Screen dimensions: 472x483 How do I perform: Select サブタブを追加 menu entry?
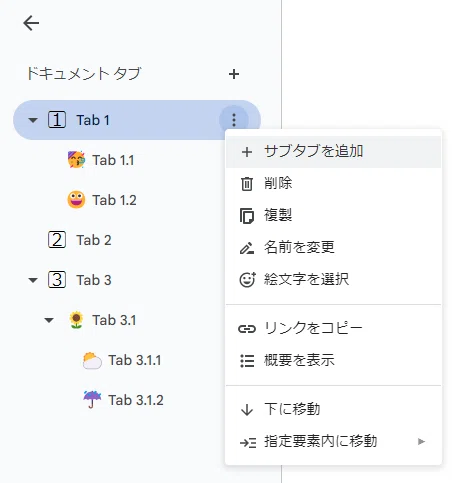pos(333,152)
